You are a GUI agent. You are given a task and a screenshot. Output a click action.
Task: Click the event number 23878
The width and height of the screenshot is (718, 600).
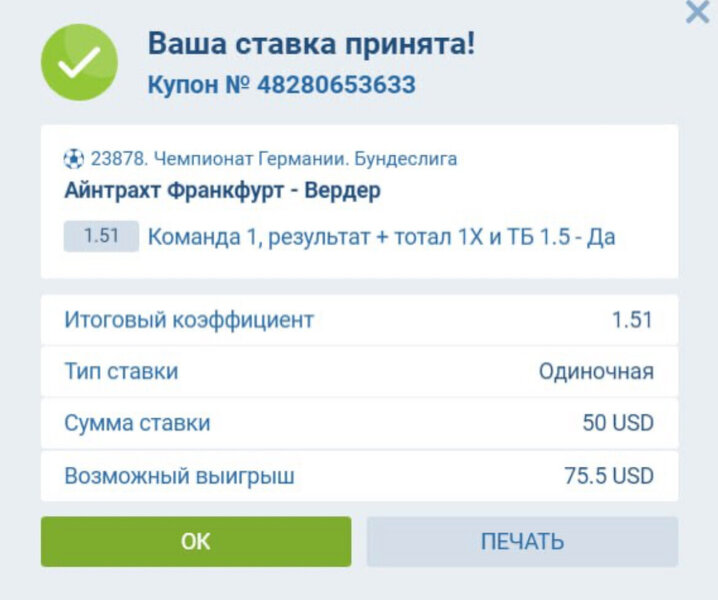[x=114, y=159]
